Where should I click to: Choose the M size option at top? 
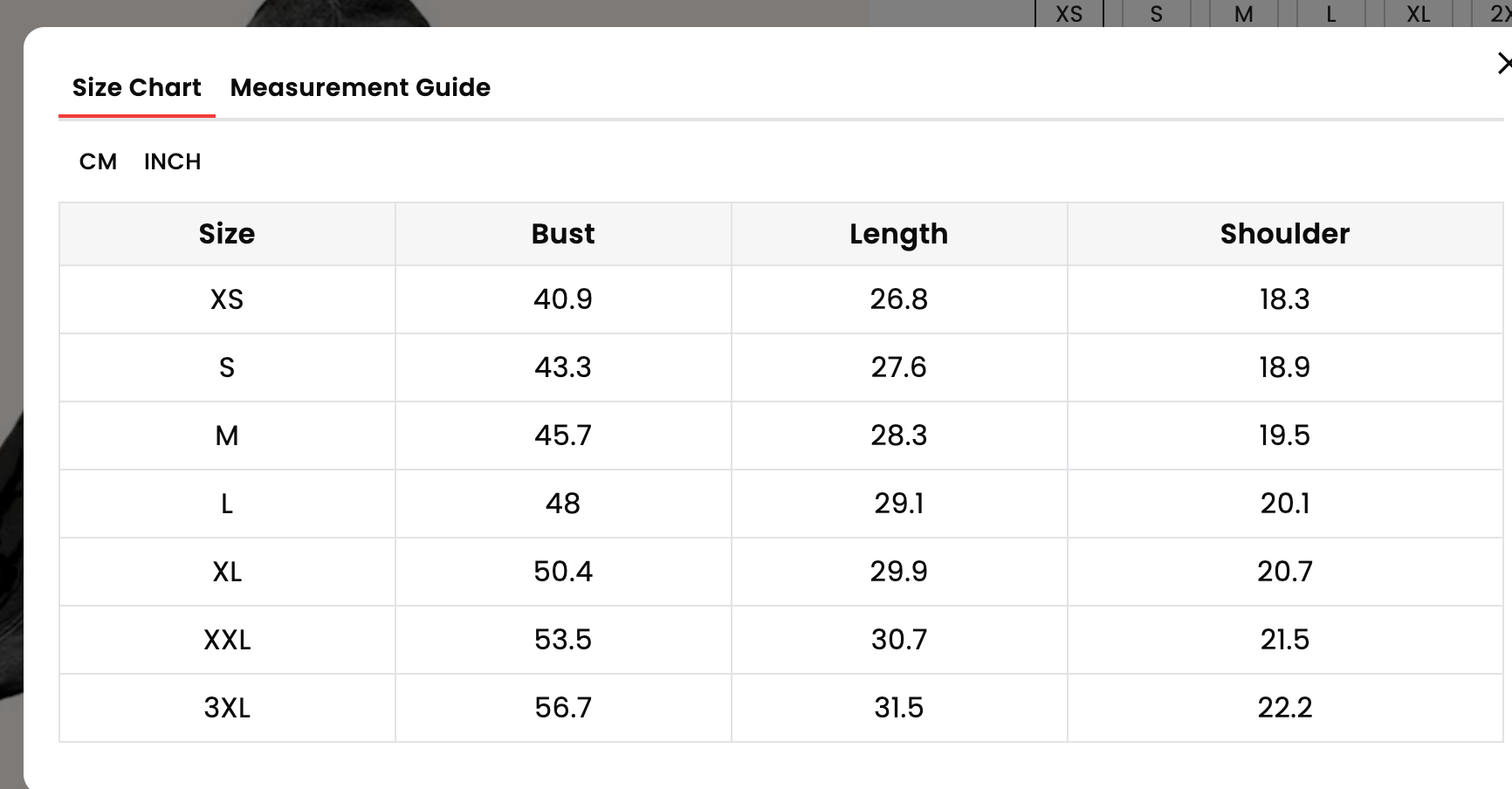[1243, 14]
